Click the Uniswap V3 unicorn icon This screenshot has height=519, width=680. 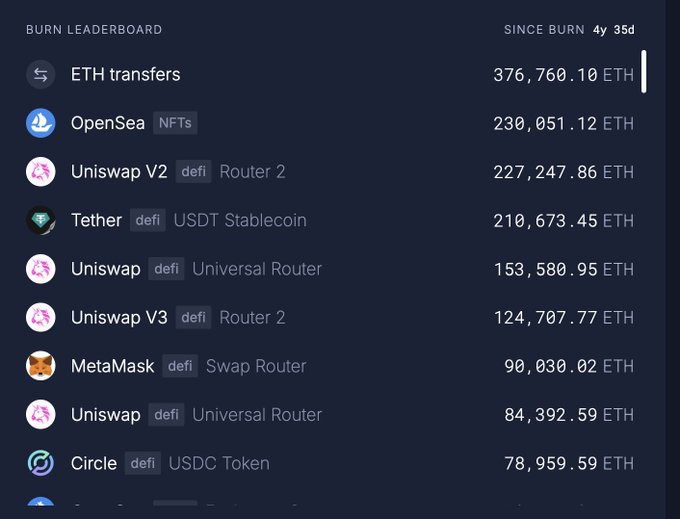click(x=40, y=318)
